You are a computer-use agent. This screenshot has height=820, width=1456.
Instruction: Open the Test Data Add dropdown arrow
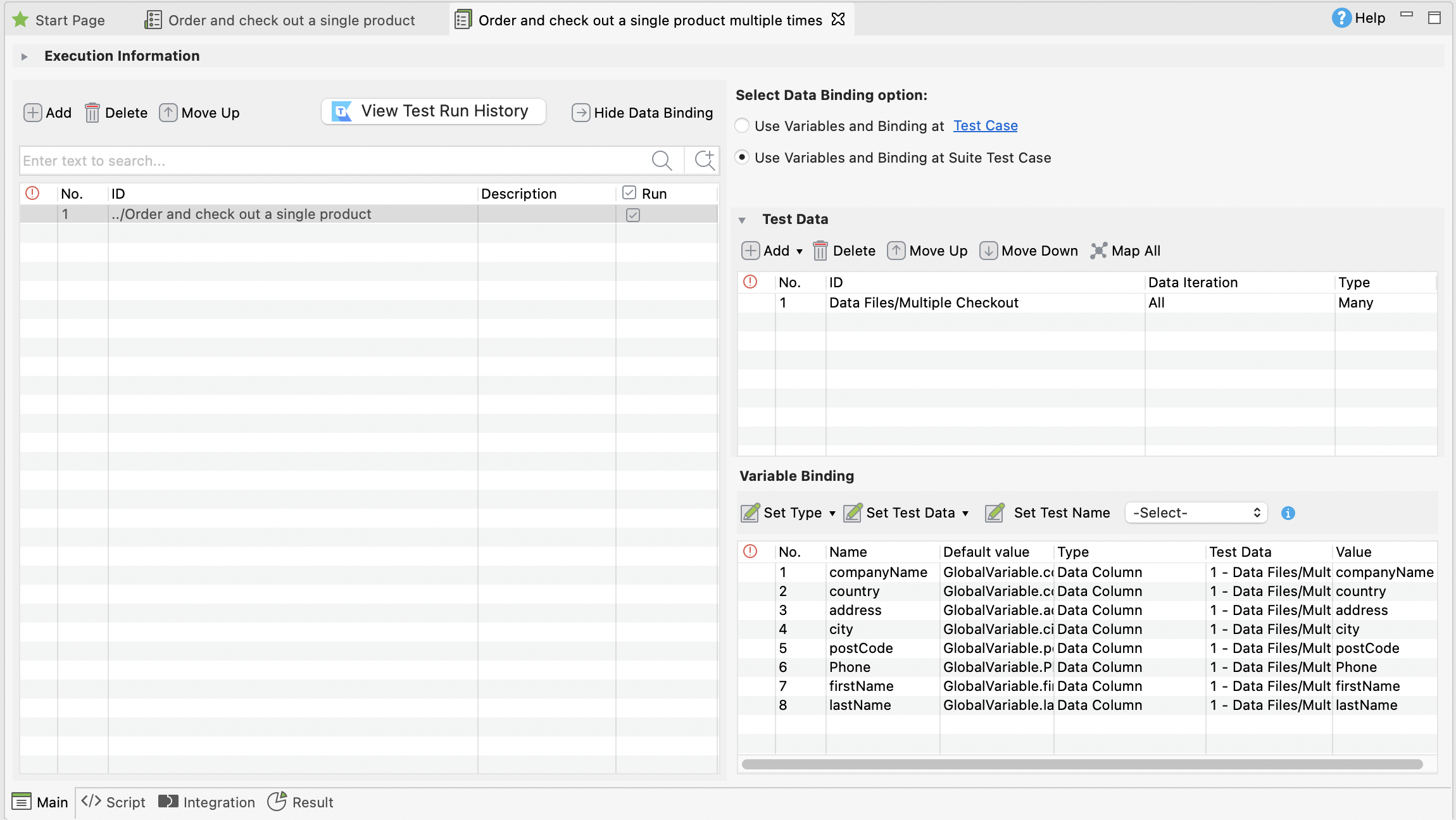(x=800, y=251)
